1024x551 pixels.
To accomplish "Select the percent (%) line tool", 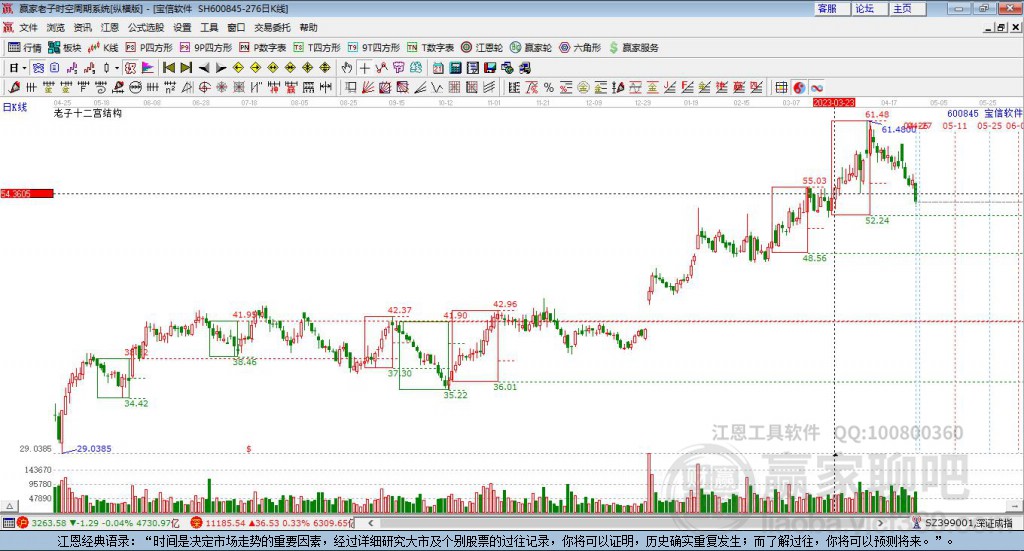I will point(549,87).
